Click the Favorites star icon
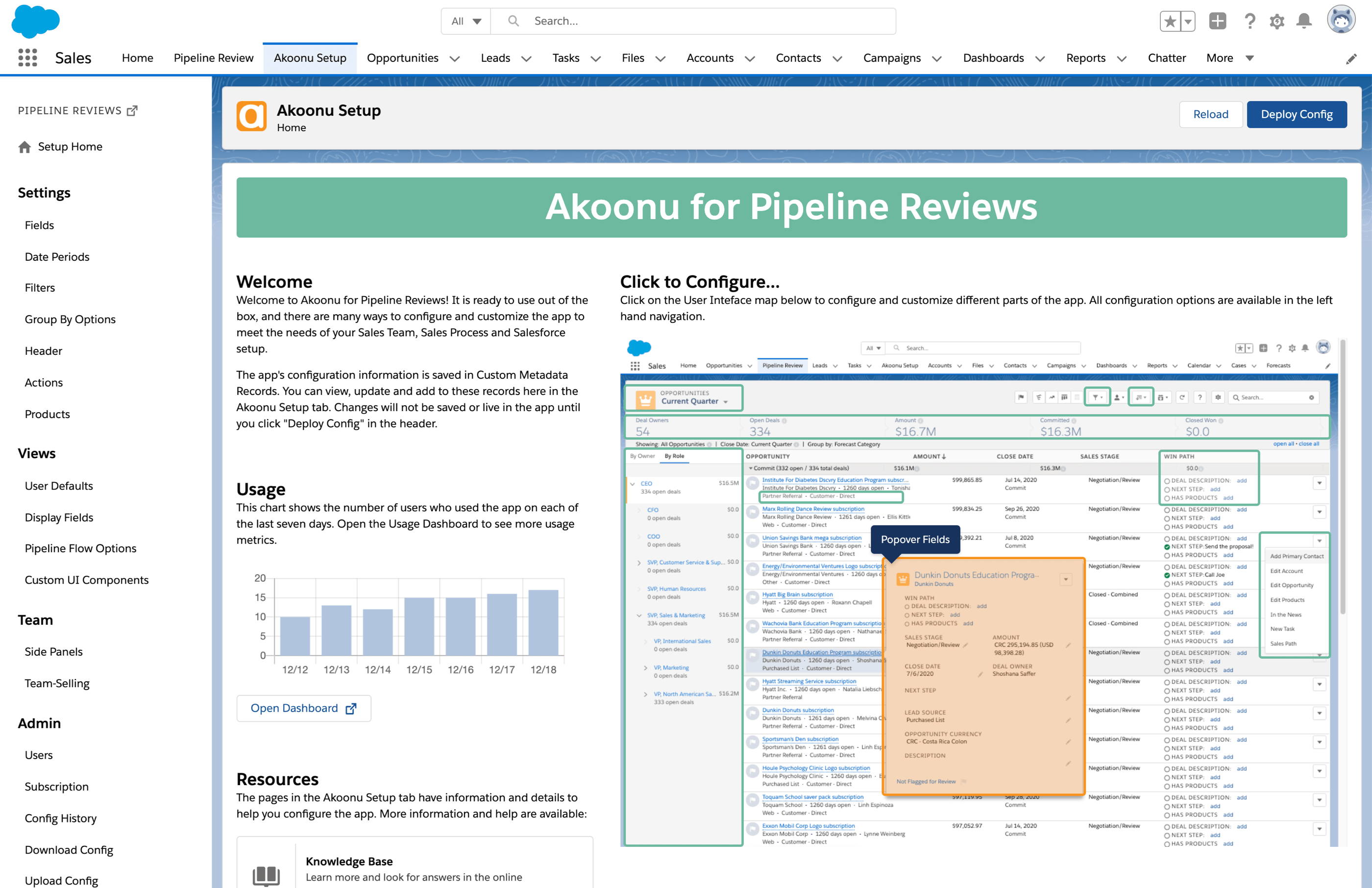 1170,22
